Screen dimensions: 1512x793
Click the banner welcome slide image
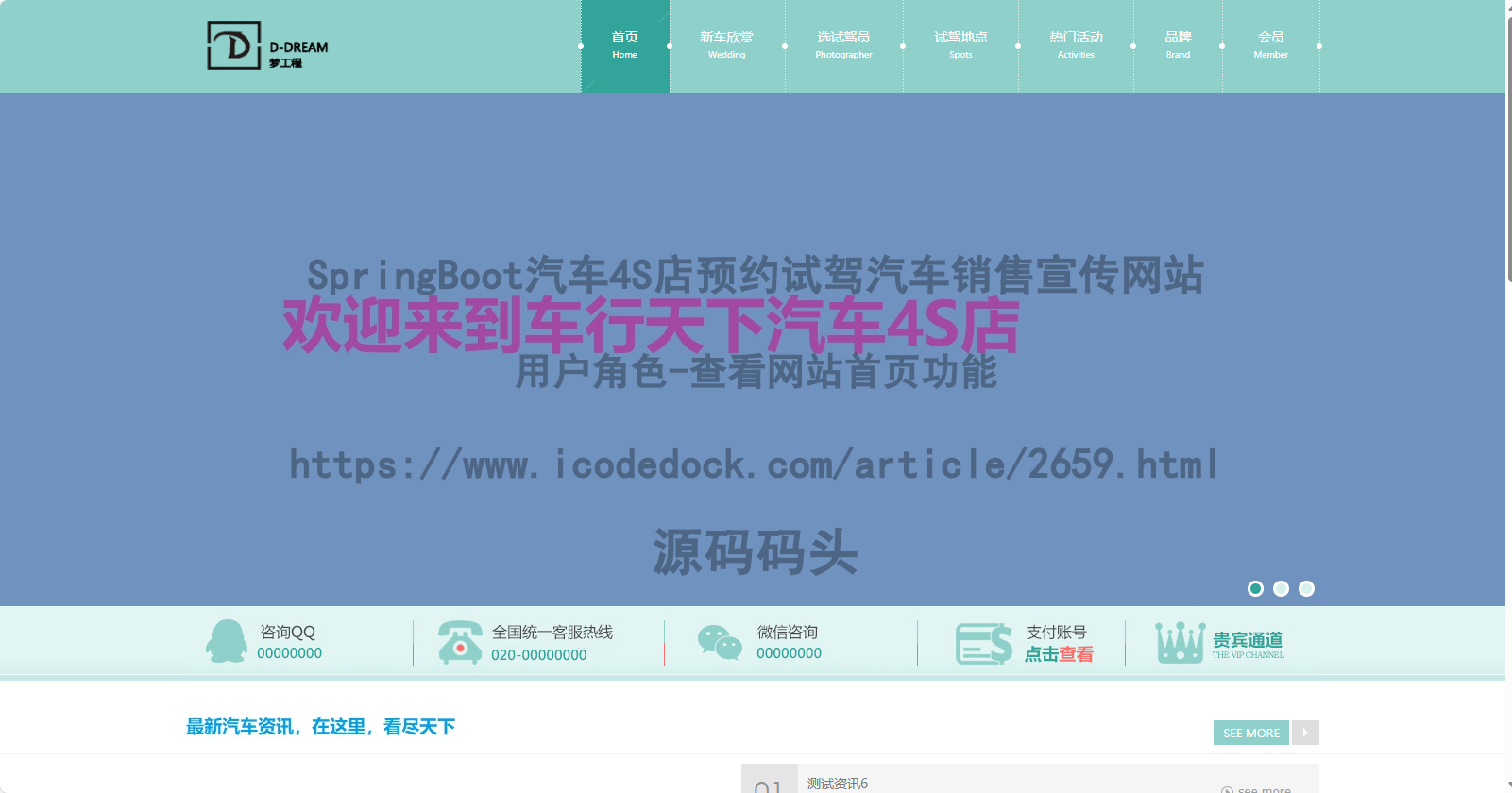[753, 349]
